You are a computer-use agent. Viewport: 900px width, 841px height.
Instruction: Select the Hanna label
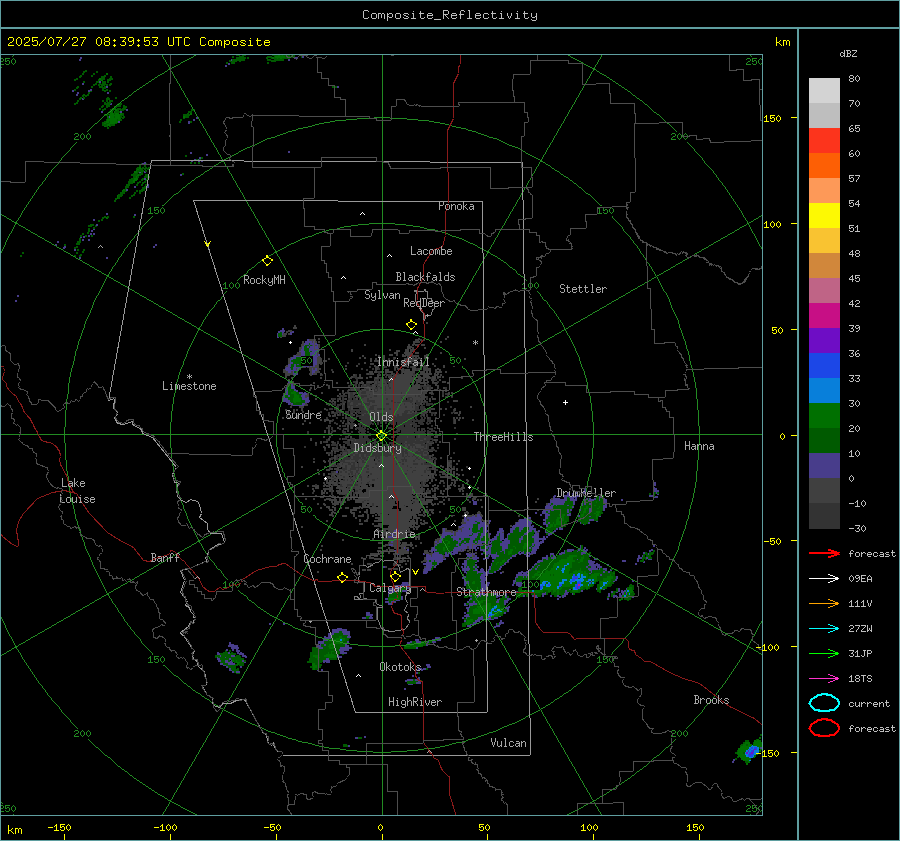(x=699, y=446)
